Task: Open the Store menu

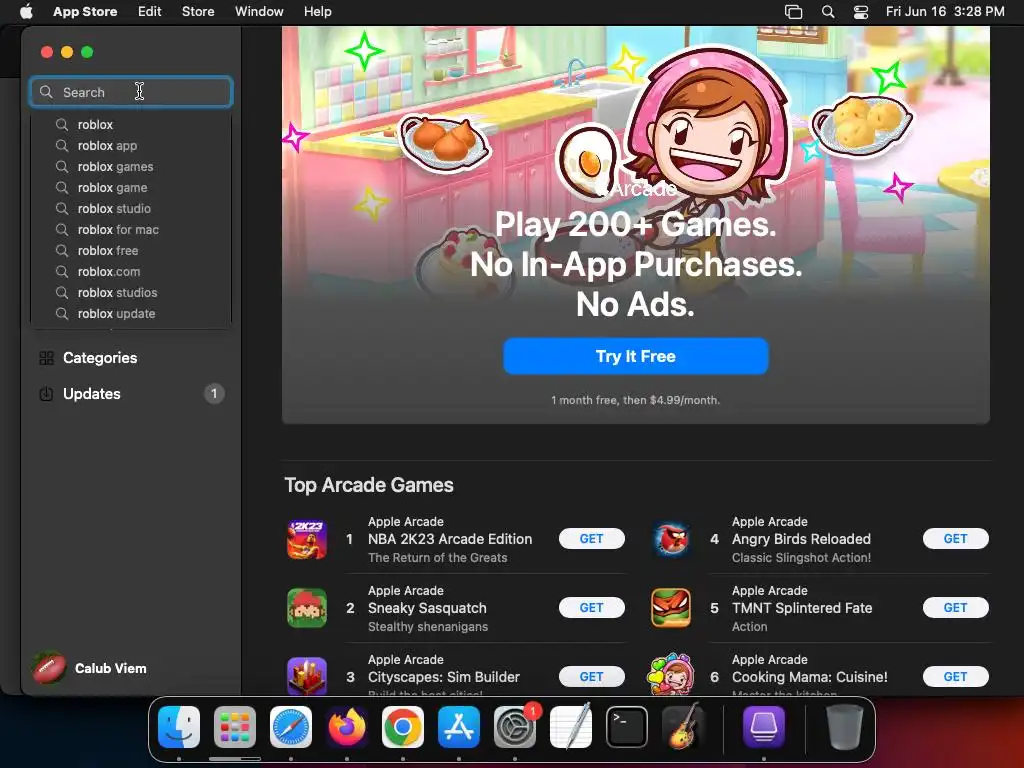Action: pos(198,12)
